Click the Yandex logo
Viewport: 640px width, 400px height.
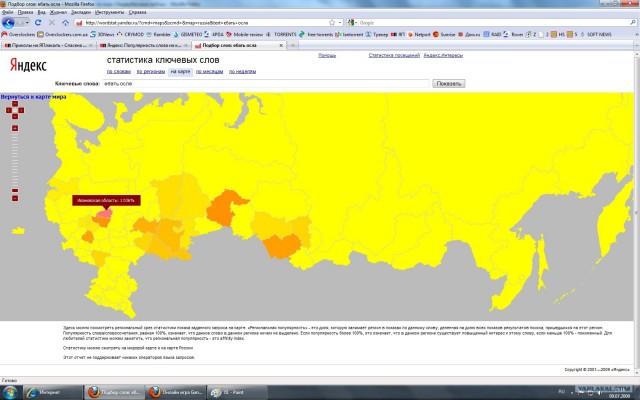click(28, 65)
